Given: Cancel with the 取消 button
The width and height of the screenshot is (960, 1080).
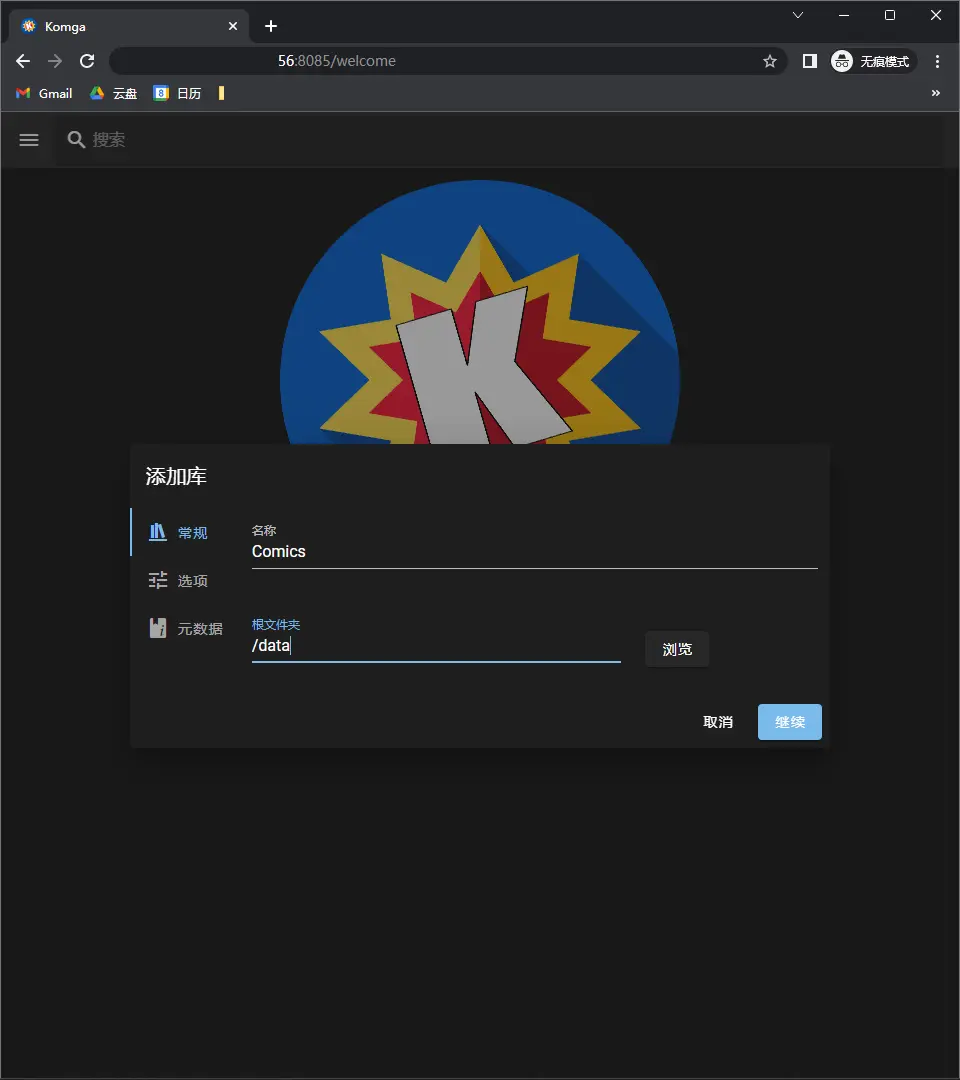Looking at the screenshot, I should (x=718, y=722).
